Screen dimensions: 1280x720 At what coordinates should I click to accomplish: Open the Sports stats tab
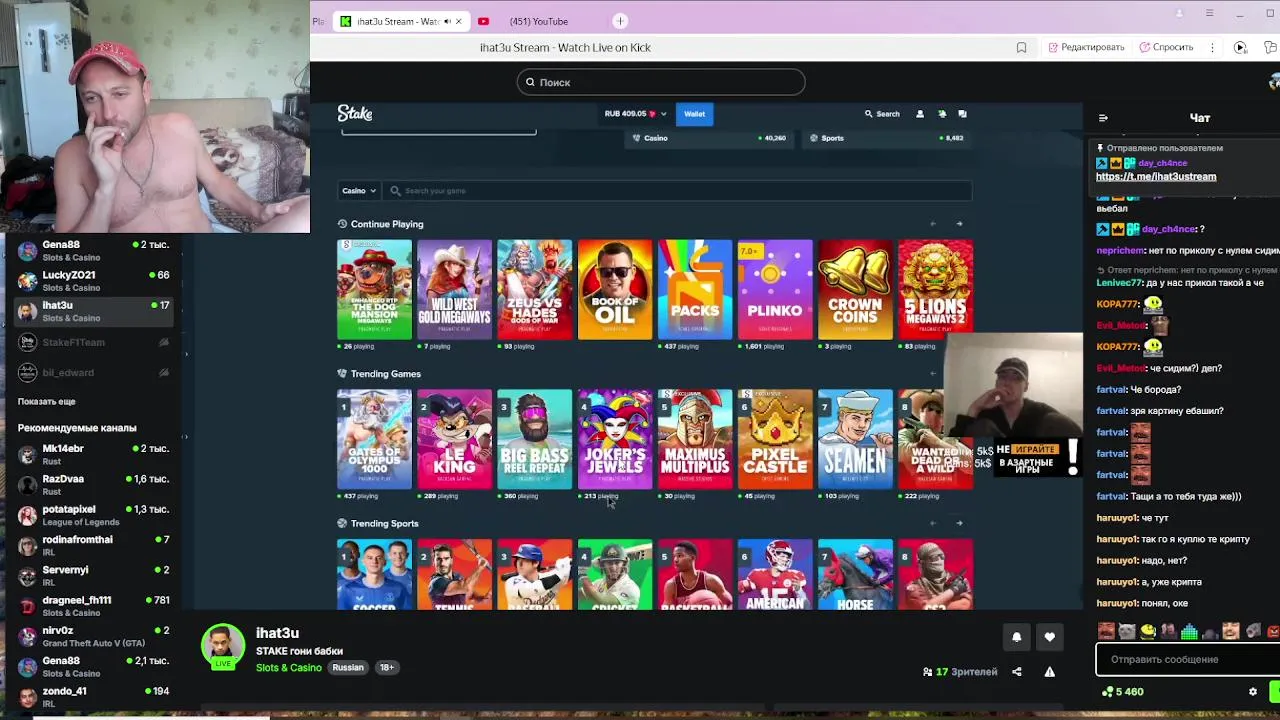coord(885,138)
